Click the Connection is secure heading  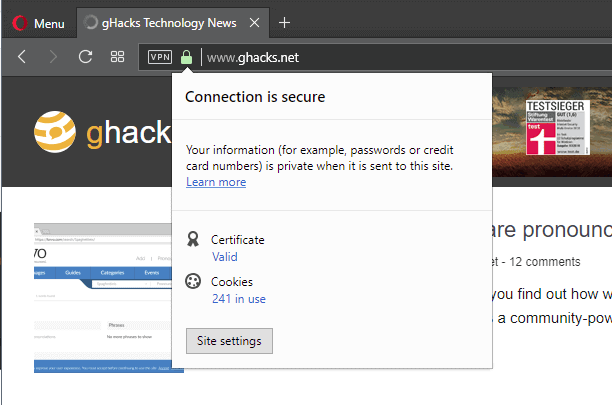tap(255, 97)
